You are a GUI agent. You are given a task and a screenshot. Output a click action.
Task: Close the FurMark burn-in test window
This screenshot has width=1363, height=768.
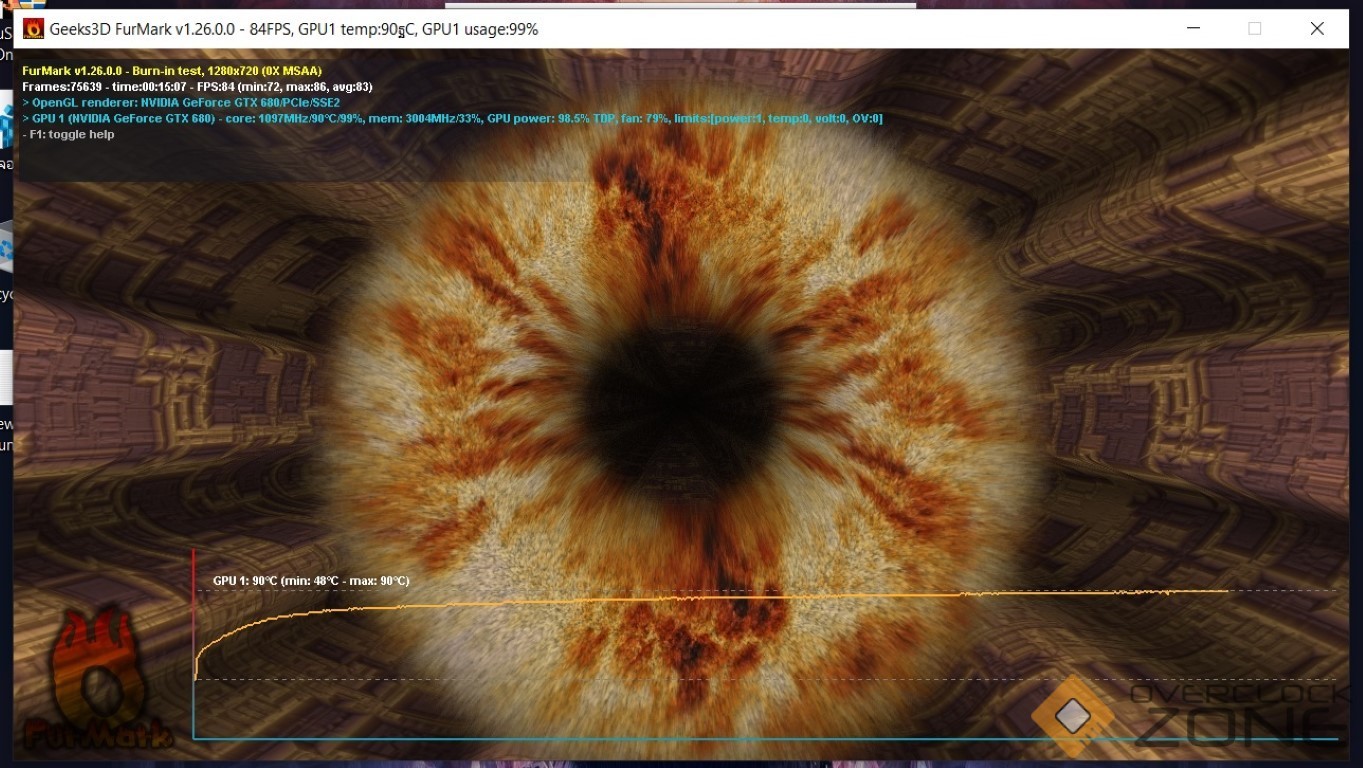1317,29
